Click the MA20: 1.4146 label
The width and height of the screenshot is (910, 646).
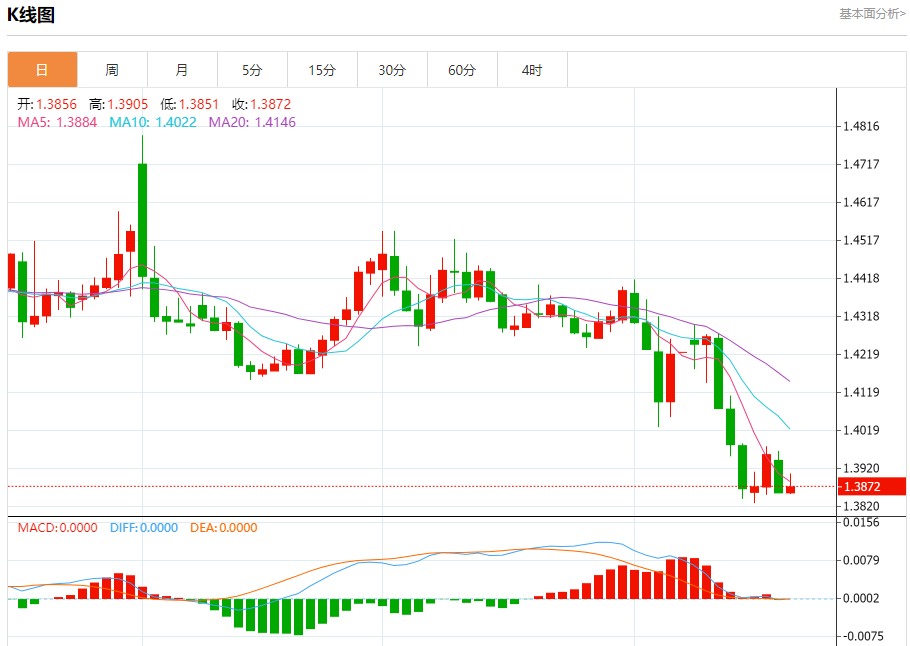pyautogui.click(x=252, y=122)
